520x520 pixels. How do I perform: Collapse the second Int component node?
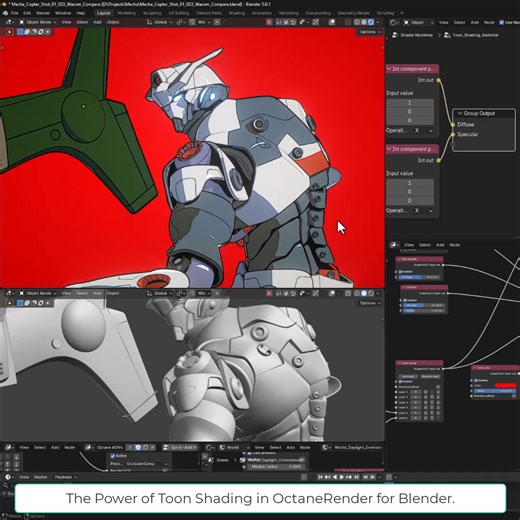(x=389, y=149)
